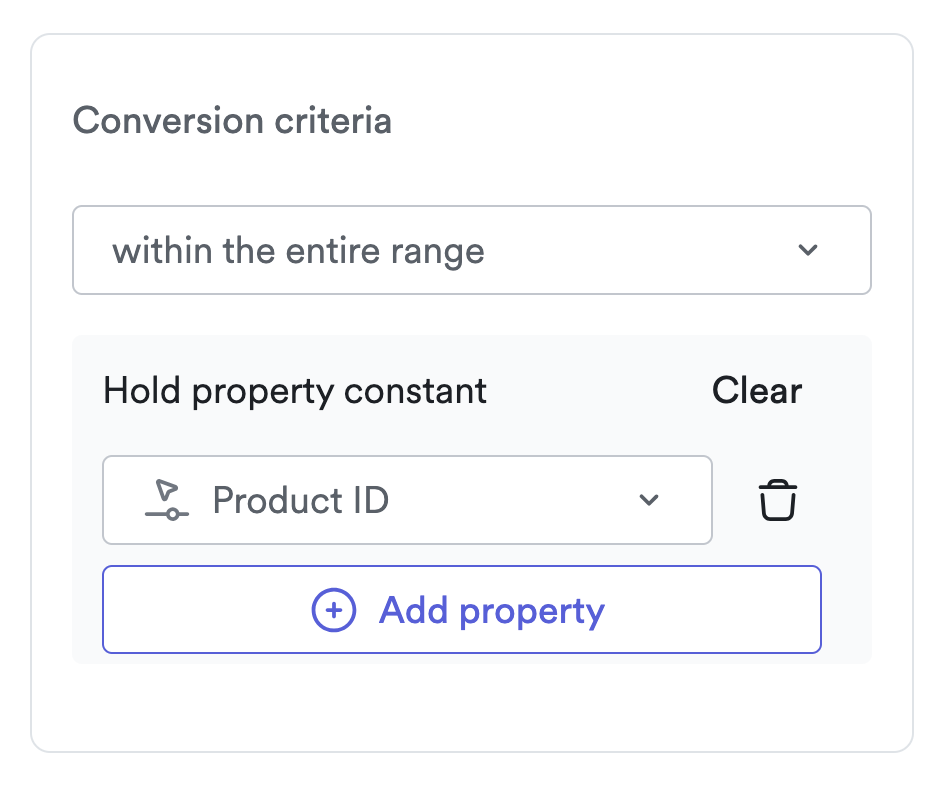
Task: Select the plus icon inside Add property
Action: [334, 610]
